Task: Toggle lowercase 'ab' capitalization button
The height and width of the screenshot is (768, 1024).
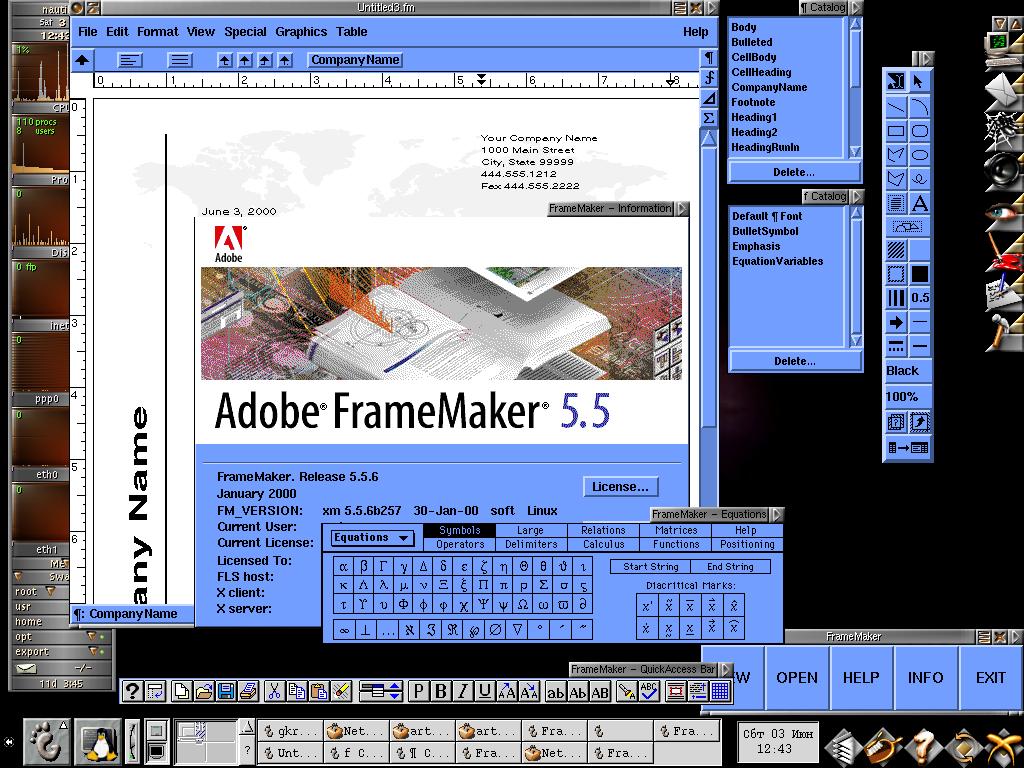Action: click(x=555, y=691)
